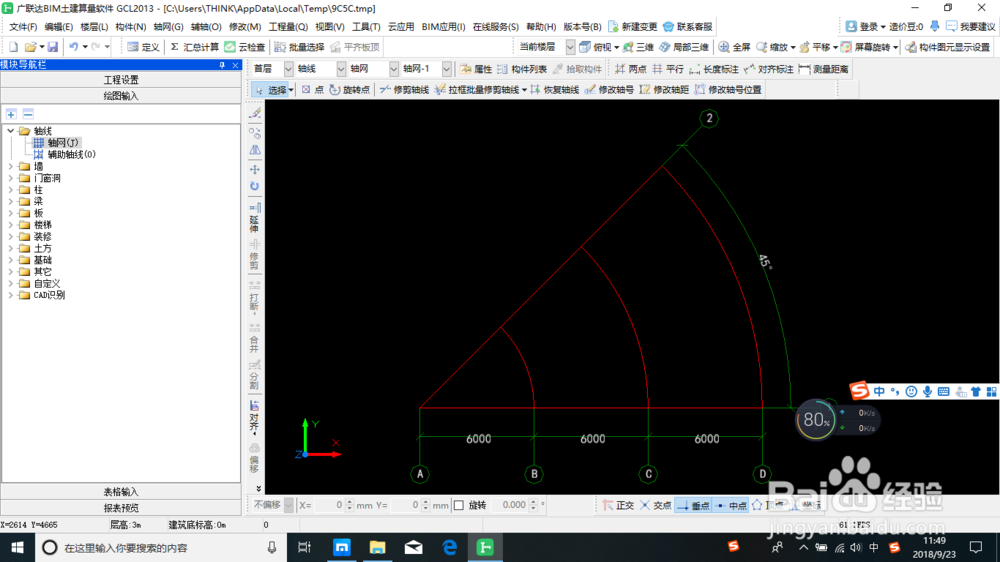1000x562 pixels.
Task: Click the 云检查 cloud check tool
Action: pyautogui.click(x=245, y=47)
